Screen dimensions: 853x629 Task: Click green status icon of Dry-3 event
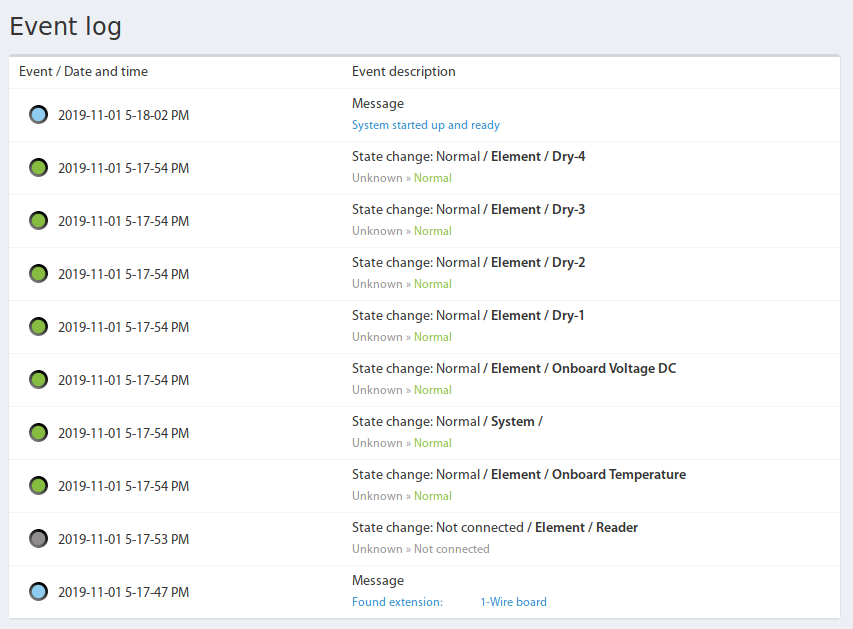(x=38, y=221)
